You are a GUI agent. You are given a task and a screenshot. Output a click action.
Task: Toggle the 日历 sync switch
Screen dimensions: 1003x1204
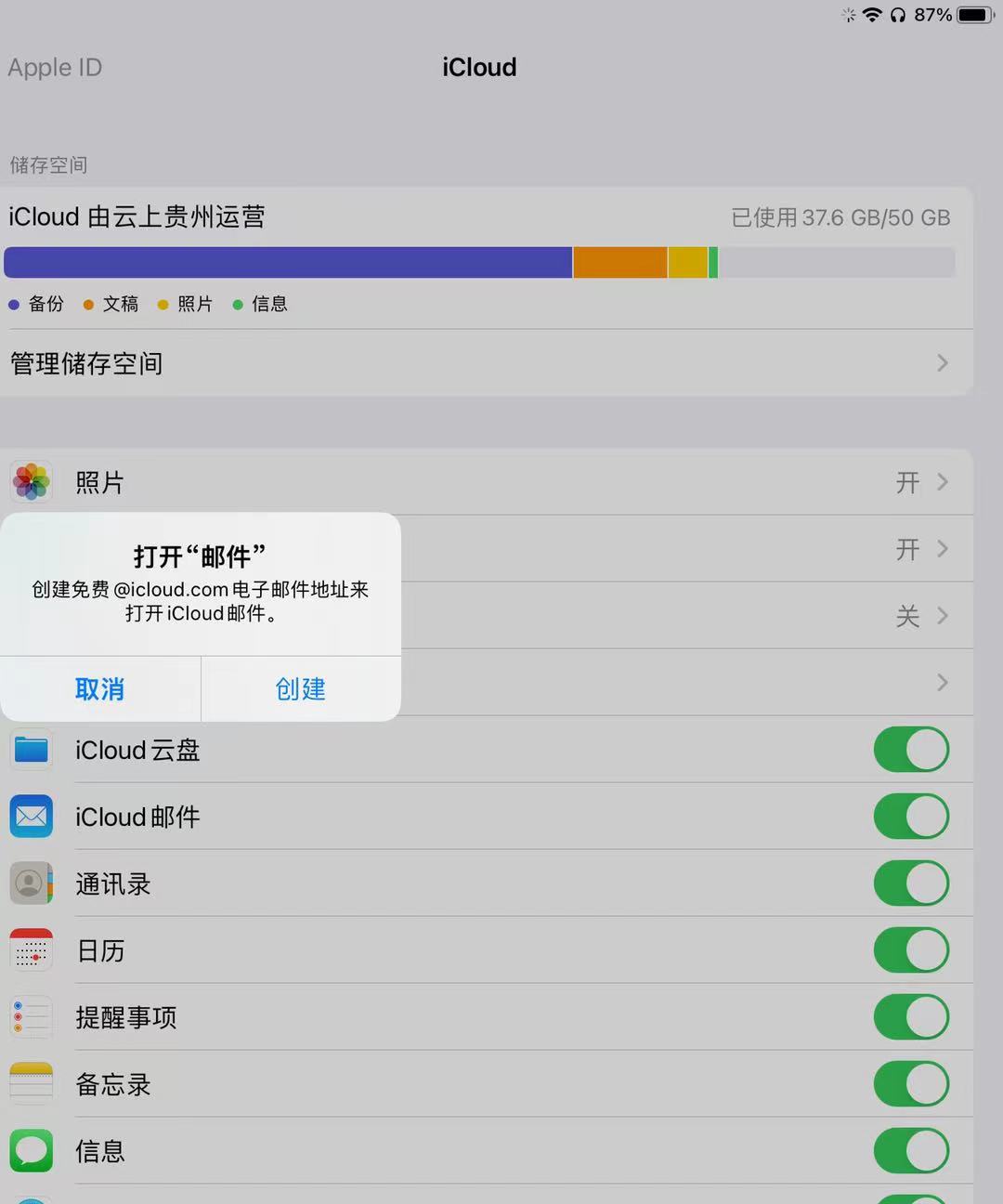(910, 950)
